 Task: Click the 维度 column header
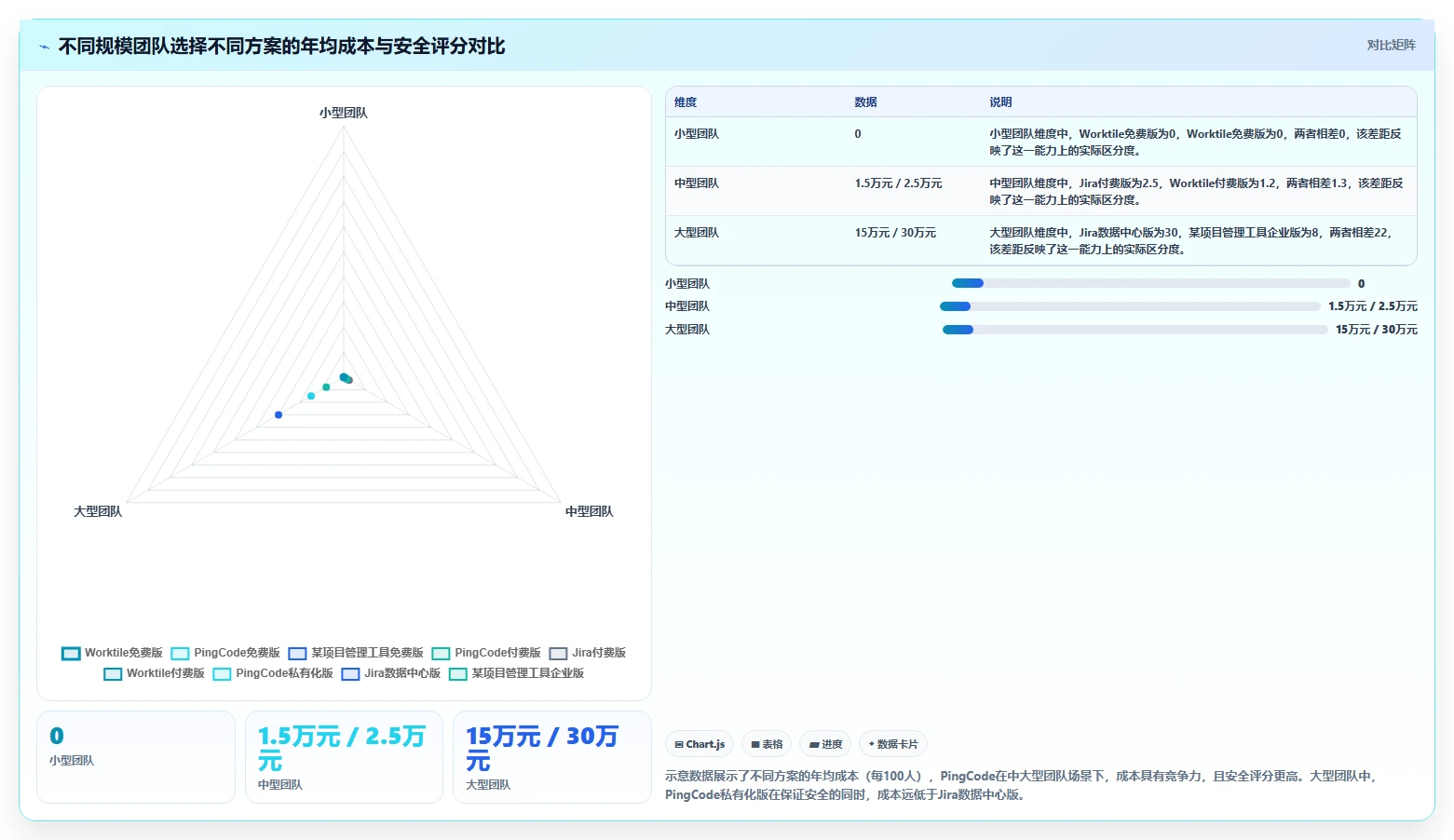[686, 102]
